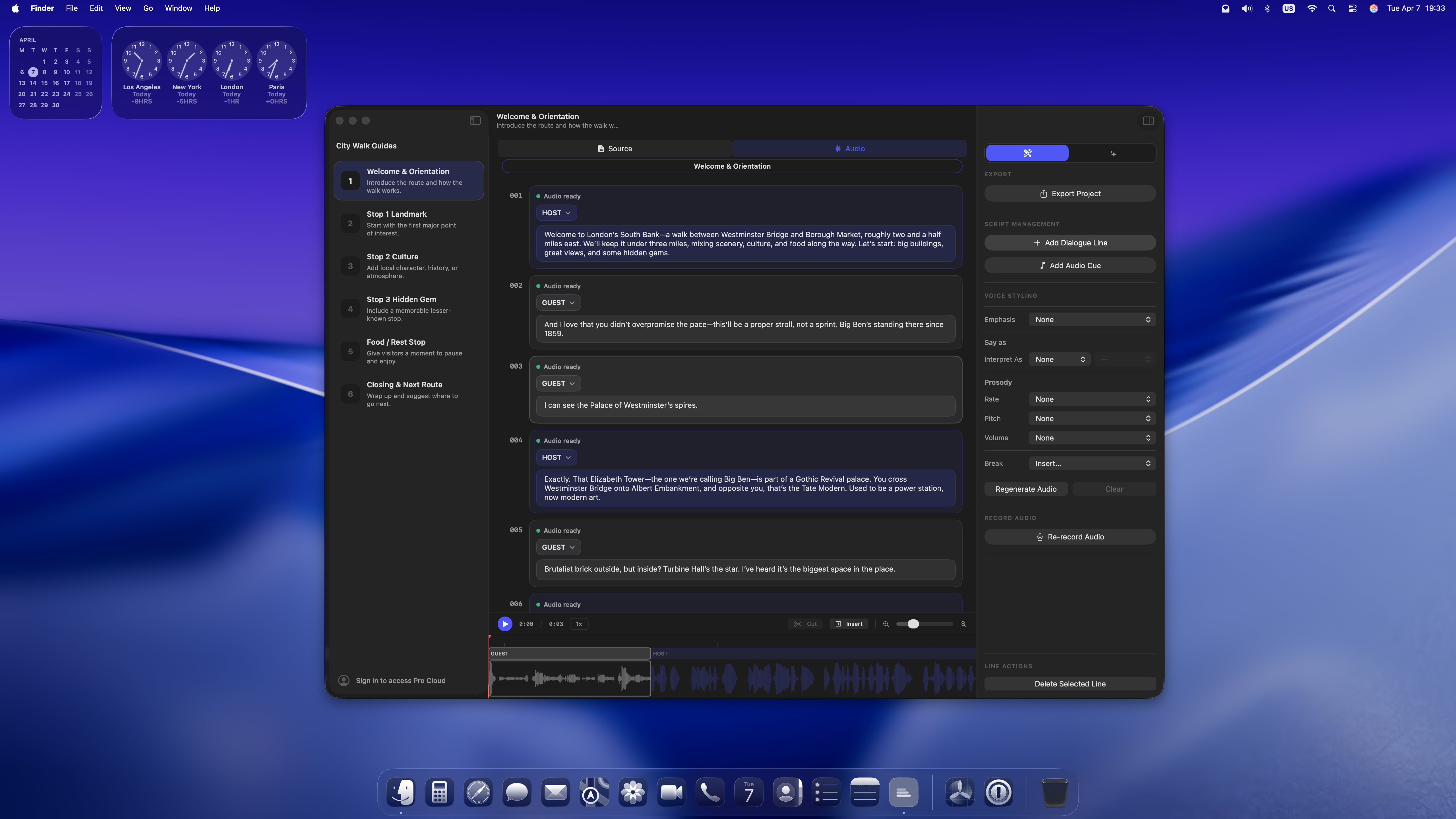Select the GUEST waveform clip in timeline
The height and width of the screenshot is (819, 1456).
(x=570, y=678)
